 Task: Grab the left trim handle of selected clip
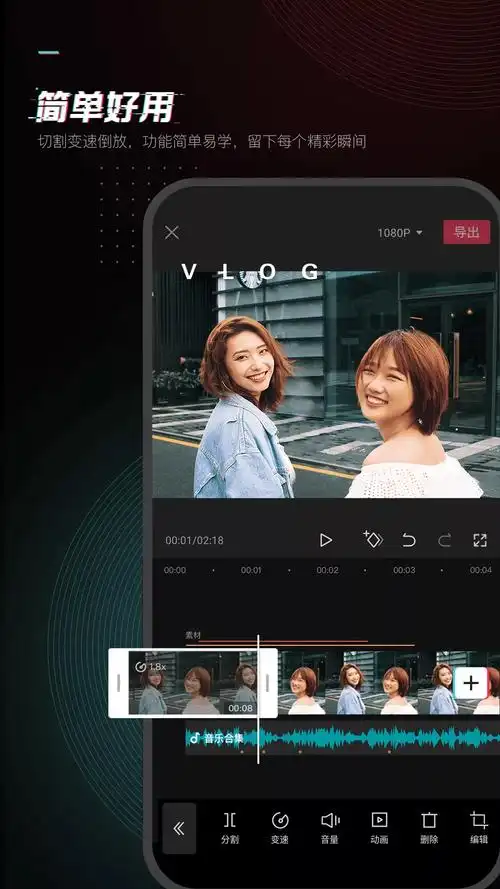coord(118,683)
